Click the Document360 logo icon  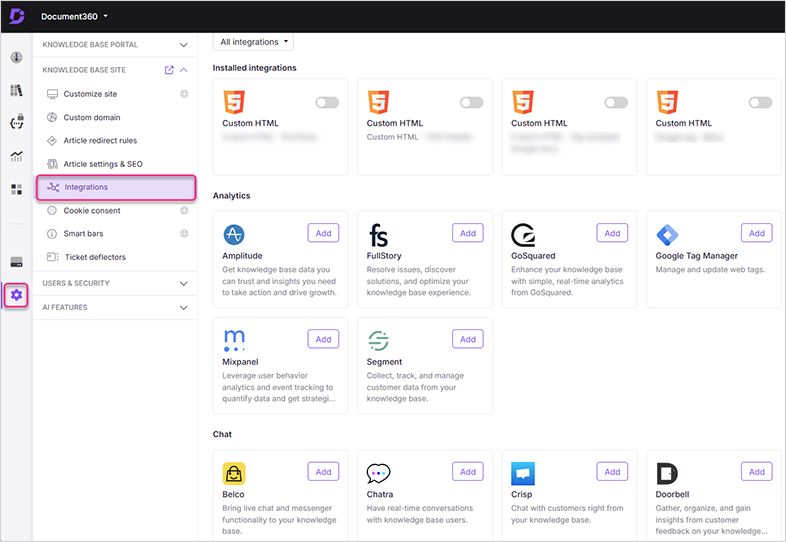[x=17, y=16]
